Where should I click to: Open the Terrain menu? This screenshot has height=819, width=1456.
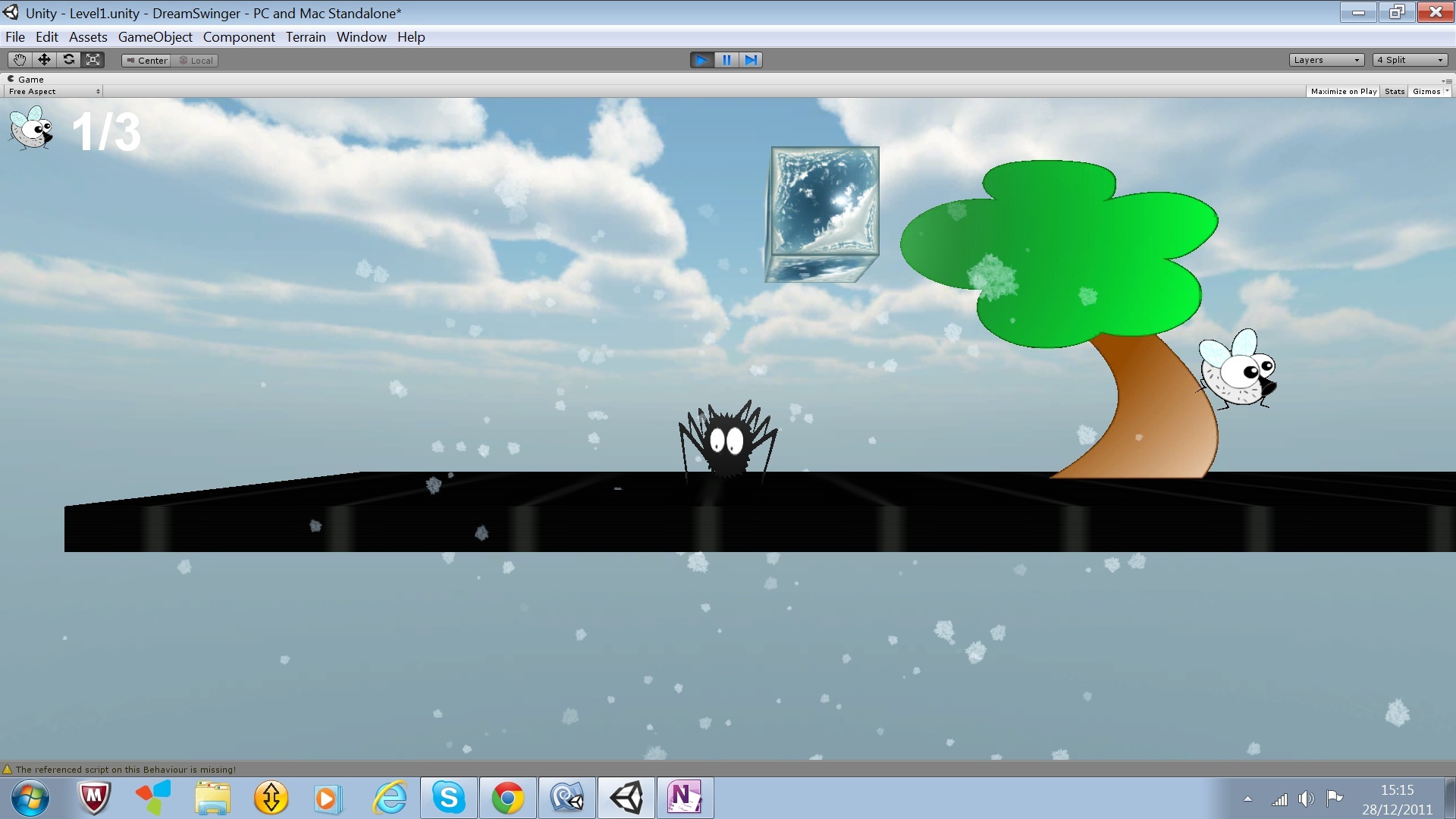[x=306, y=36]
